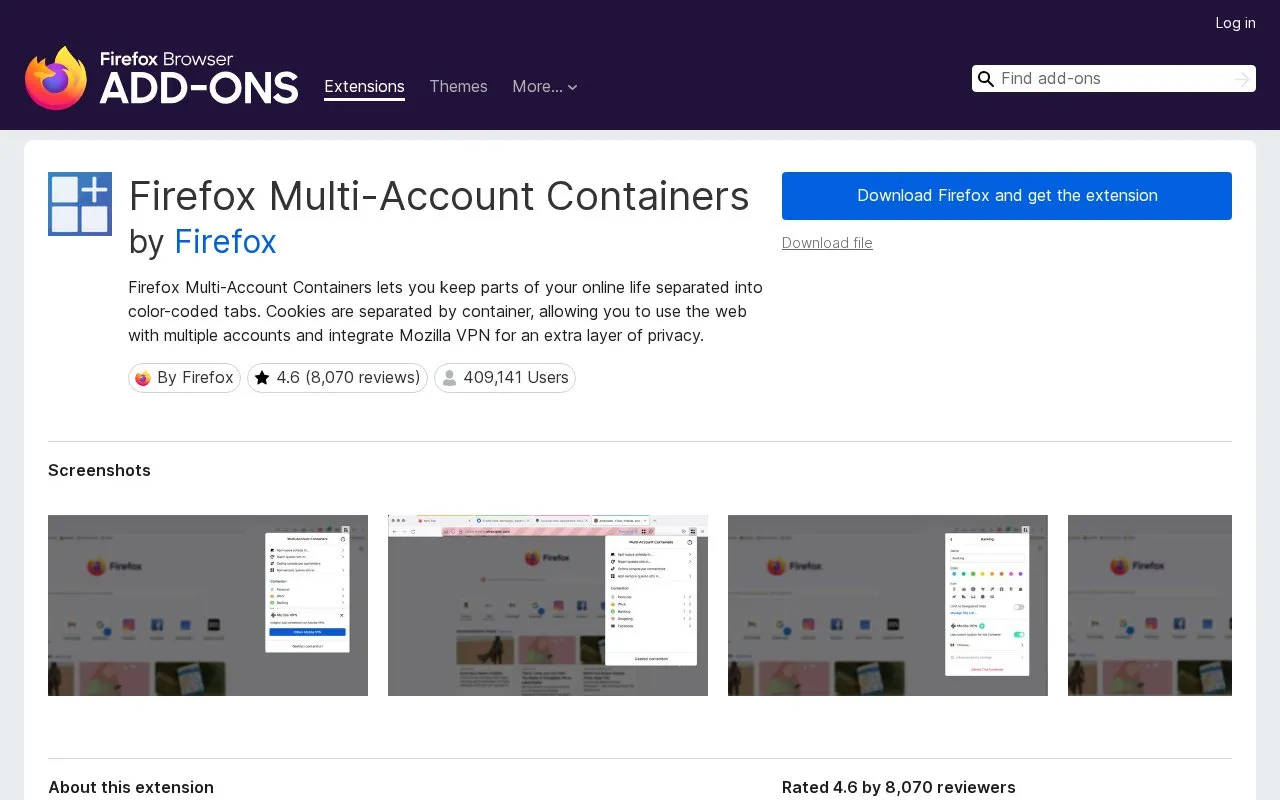Click the extension description paragraph
Viewport: 1280px width, 800px height.
coord(445,311)
